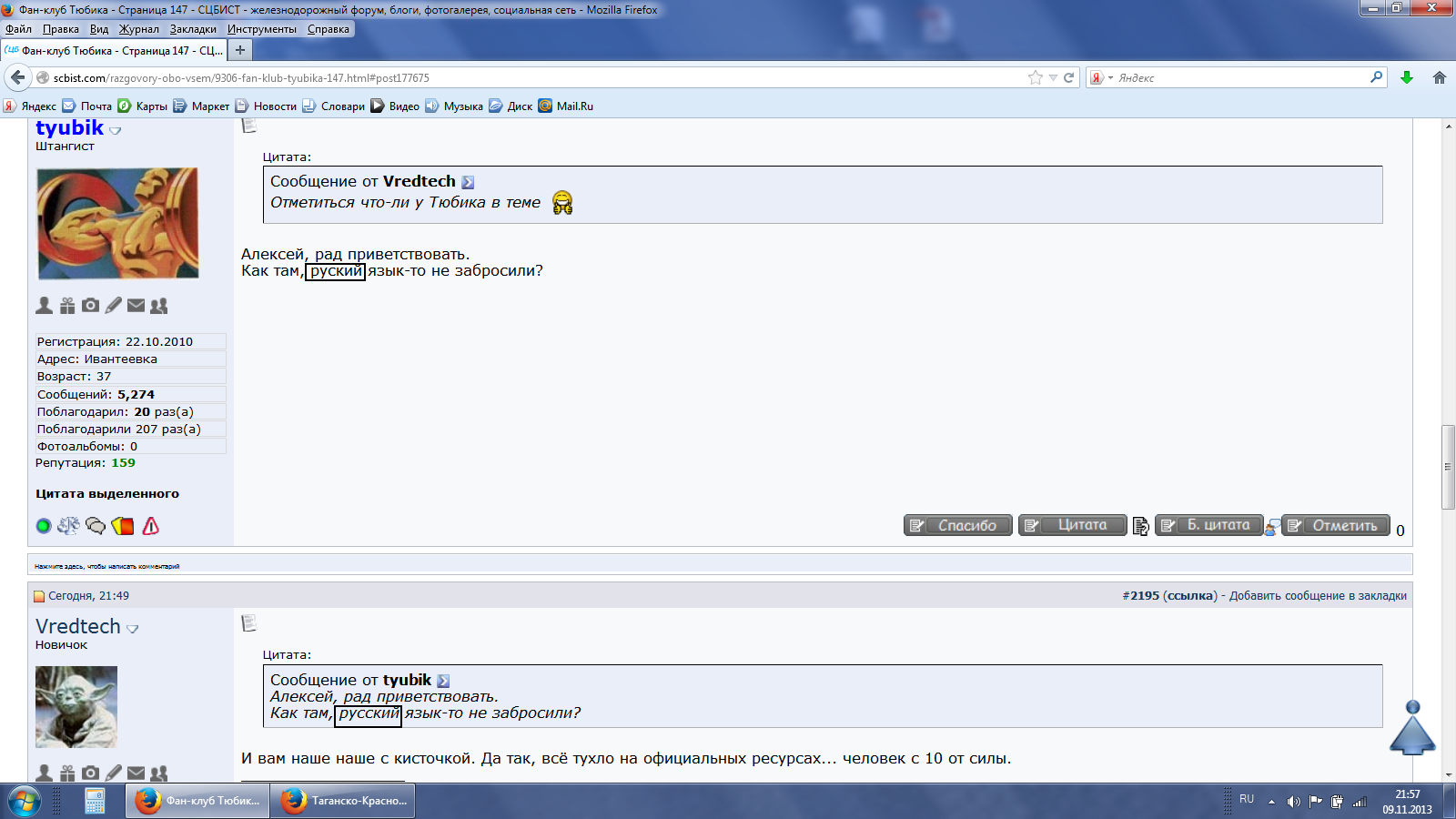Bookmark this page with the star icon
The image size is (1456, 819).
pos(1035,78)
